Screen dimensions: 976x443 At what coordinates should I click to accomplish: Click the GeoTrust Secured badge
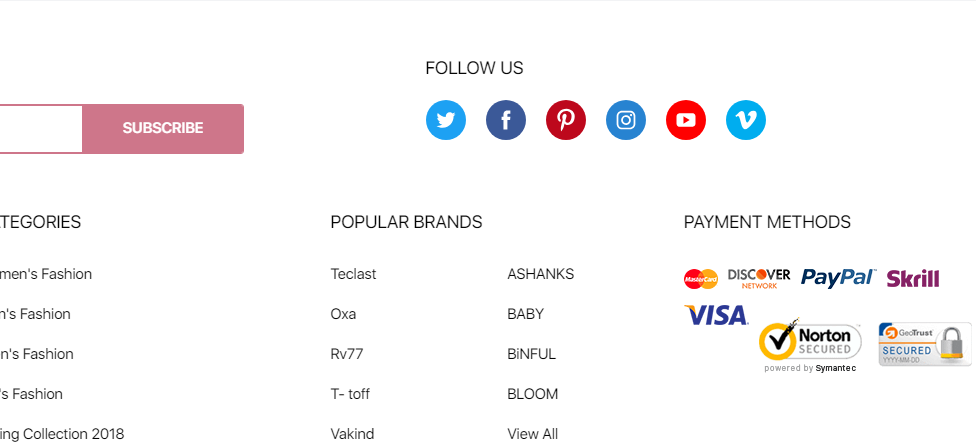pyautogui.click(x=925, y=344)
